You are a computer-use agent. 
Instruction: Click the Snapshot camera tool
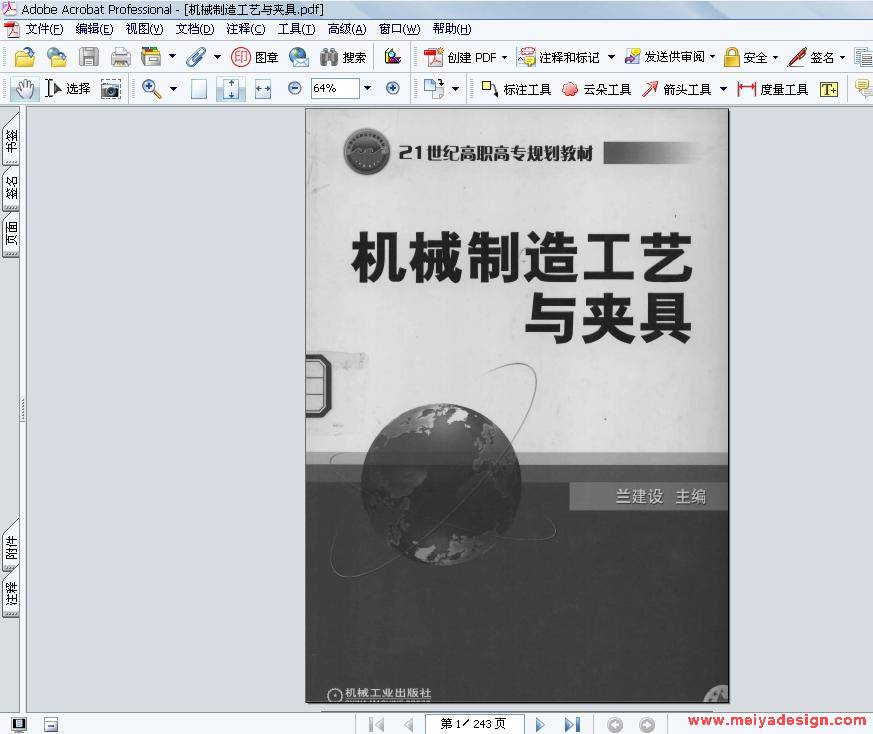(x=110, y=89)
